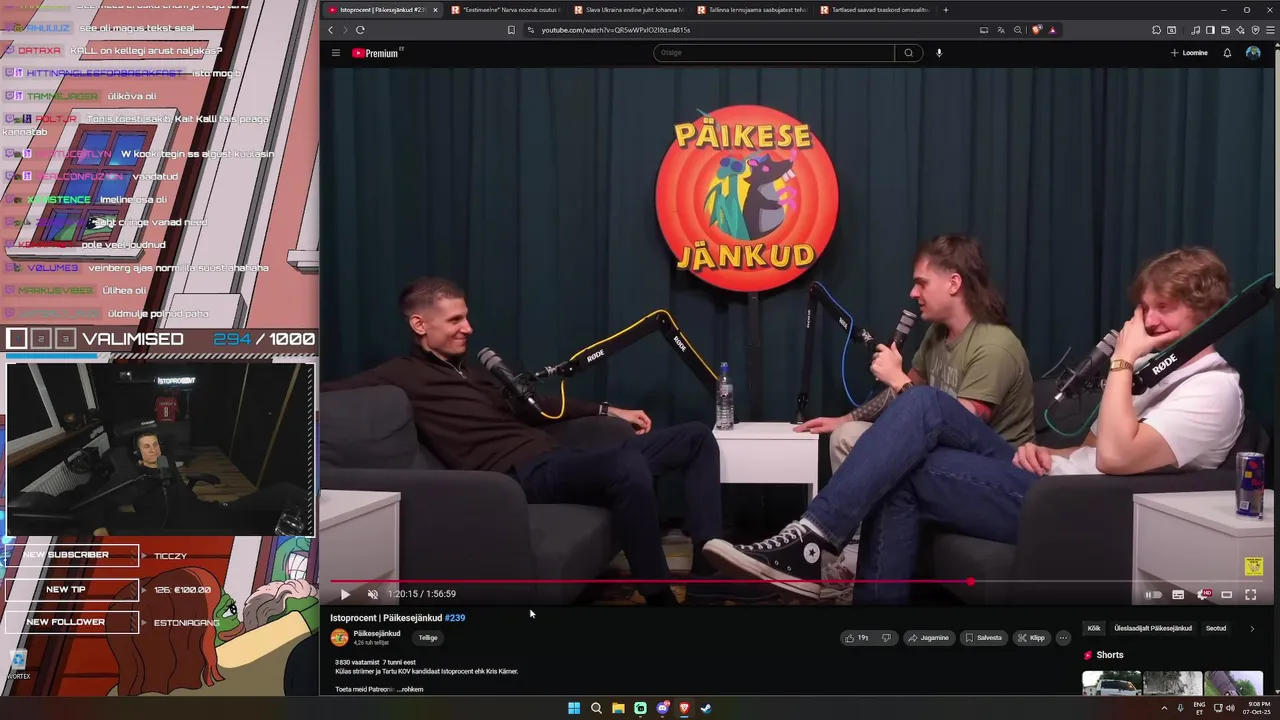Bookmark the page using bookmark icon
The width and height of the screenshot is (1280, 720).
(511, 30)
